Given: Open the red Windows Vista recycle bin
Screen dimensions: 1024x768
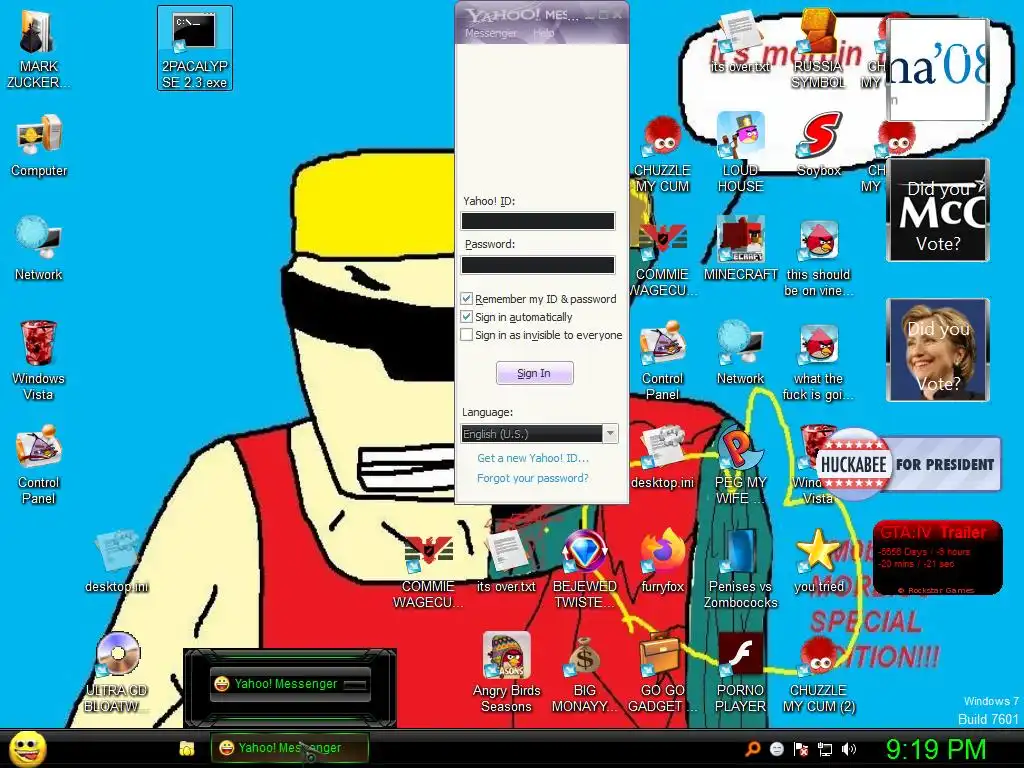Looking at the screenshot, I should [39, 360].
